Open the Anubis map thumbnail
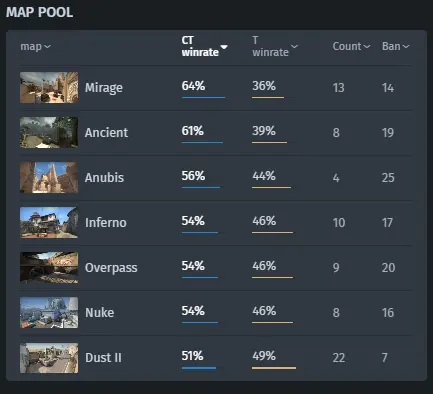This screenshot has width=433, height=394. 49,178
